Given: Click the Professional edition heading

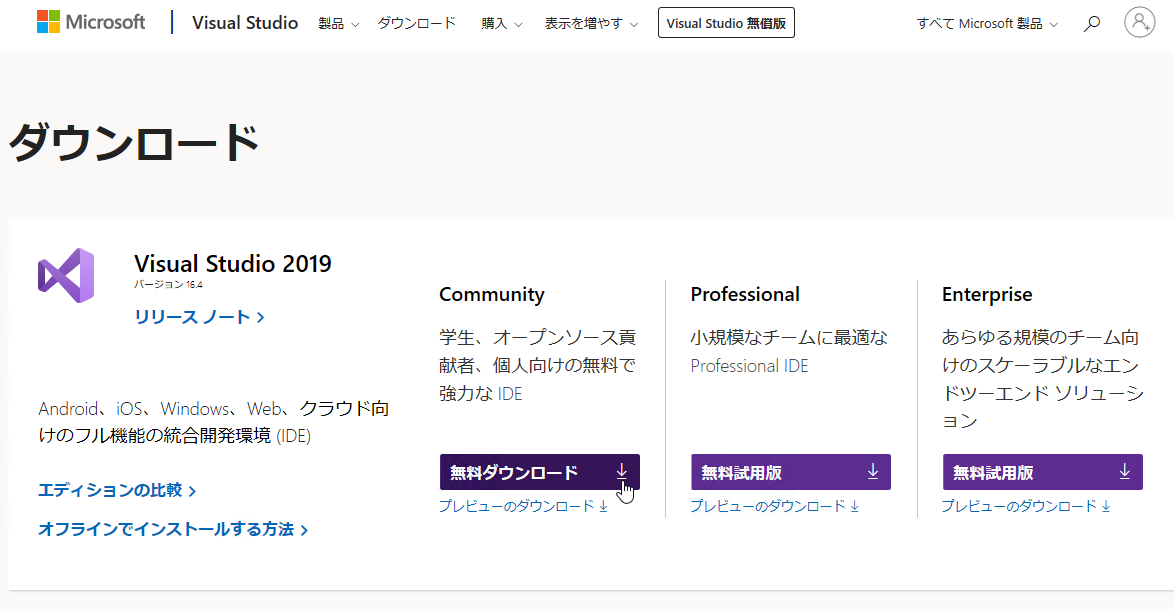Looking at the screenshot, I should 745,294.
